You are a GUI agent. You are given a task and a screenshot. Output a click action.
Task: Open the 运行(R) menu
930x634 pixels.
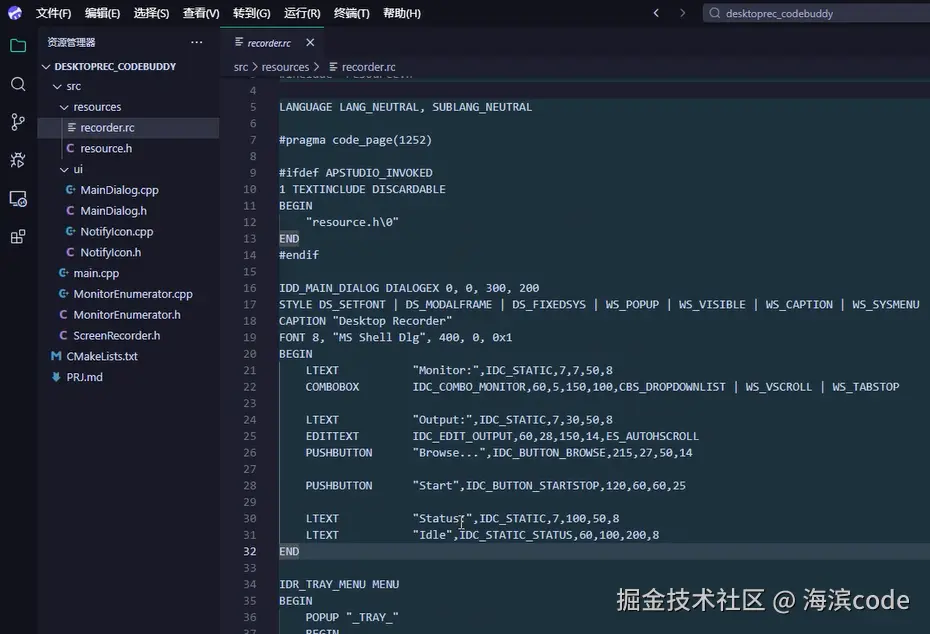(302, 13)
